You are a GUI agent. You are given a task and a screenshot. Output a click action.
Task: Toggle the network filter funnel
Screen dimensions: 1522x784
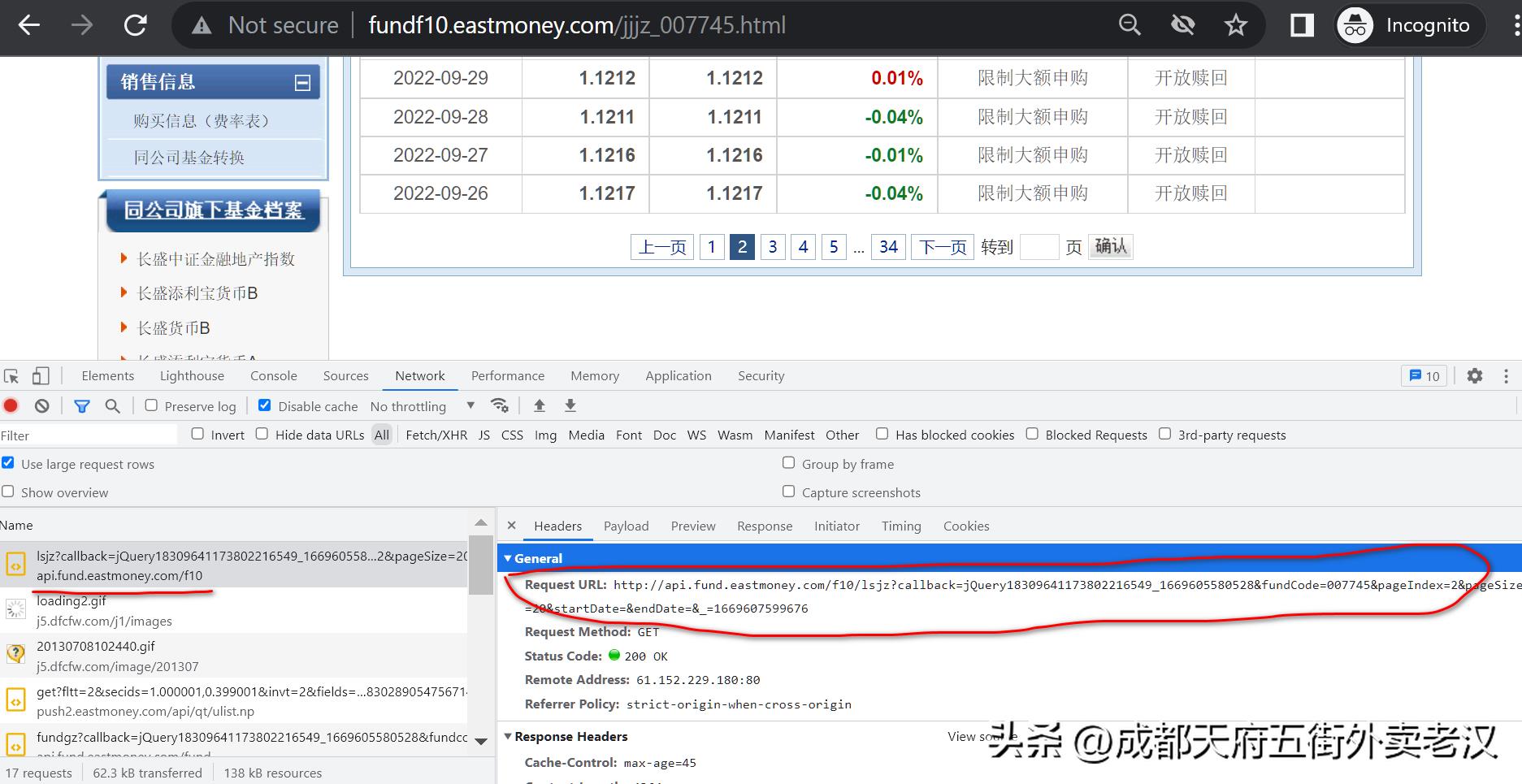point(82,405)
